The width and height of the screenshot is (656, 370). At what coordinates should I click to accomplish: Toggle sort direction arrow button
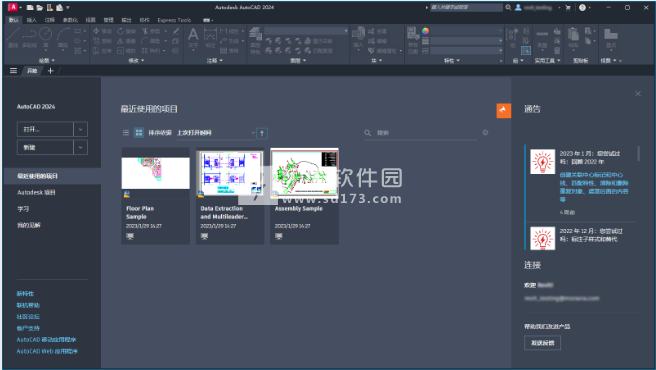pyautogui.click(x=262, y=133)
